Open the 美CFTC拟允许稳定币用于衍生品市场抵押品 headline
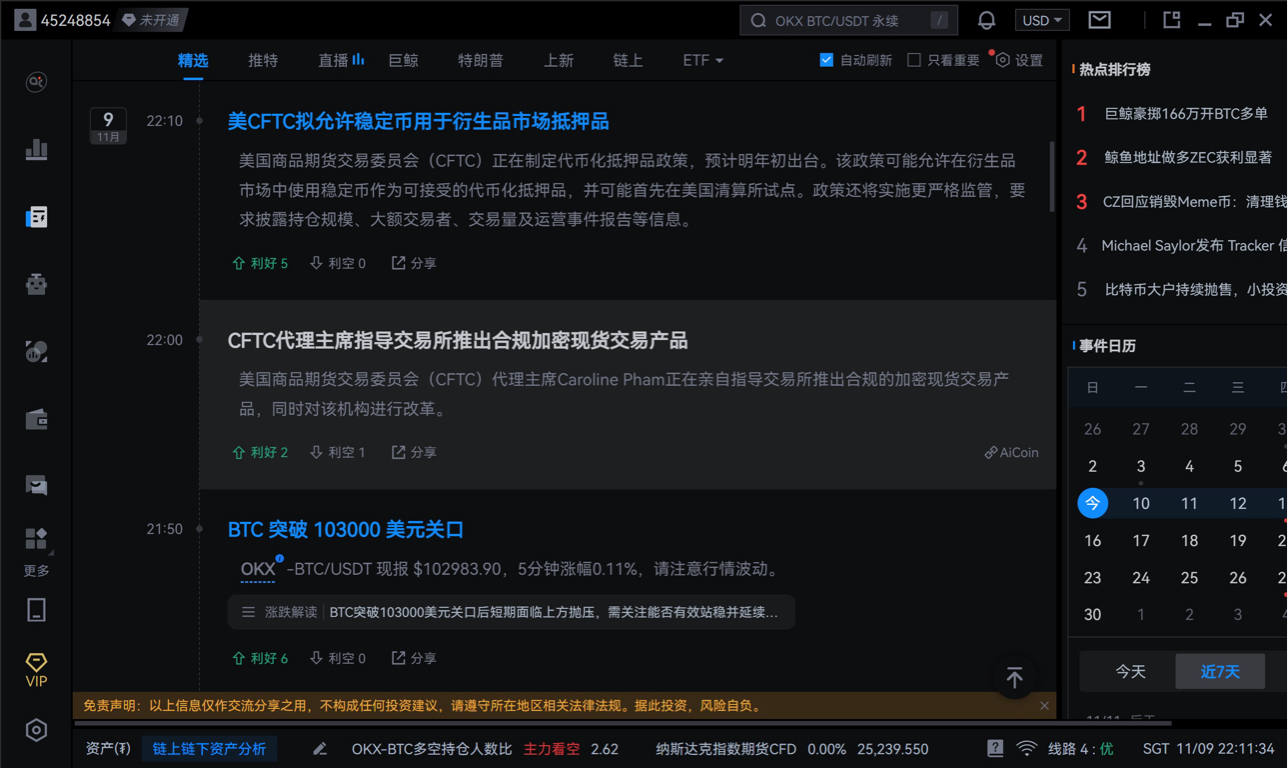 point(418,121)
